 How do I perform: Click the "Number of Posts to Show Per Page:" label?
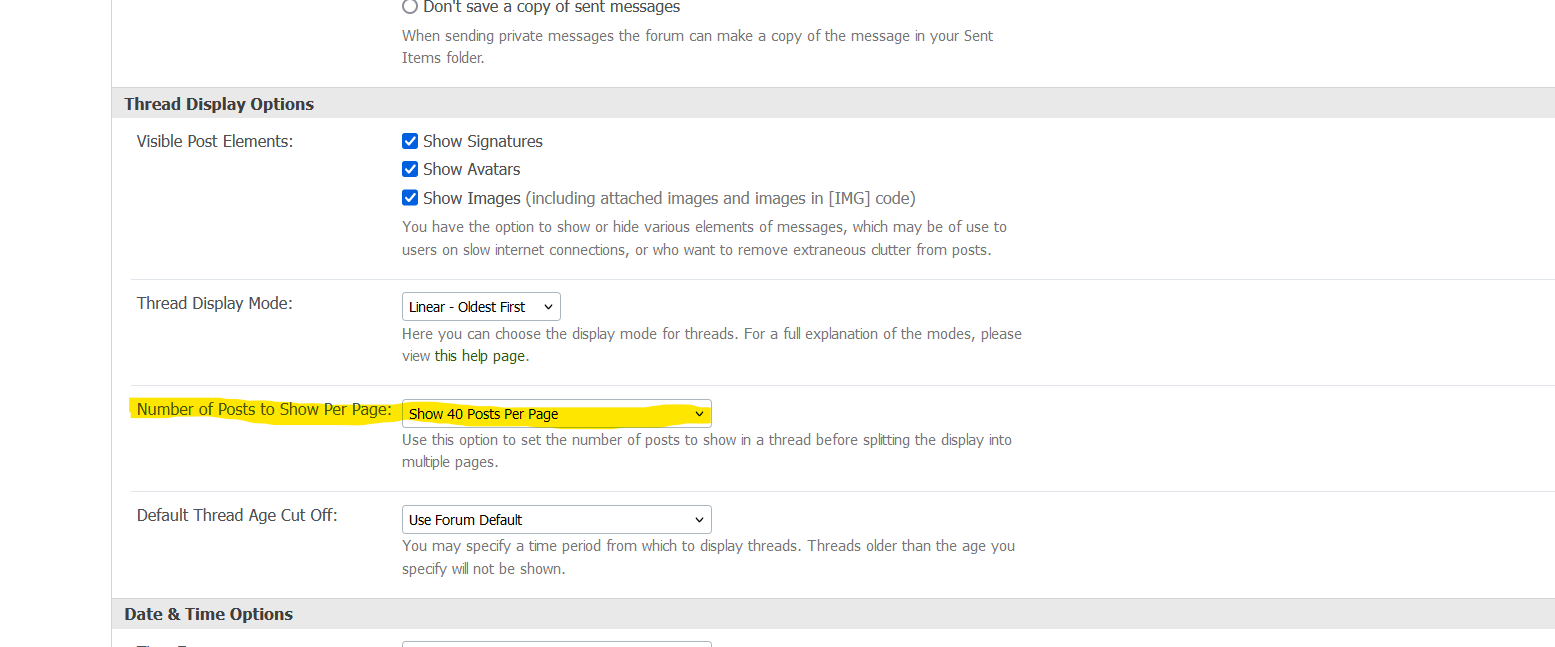[264, 409]
